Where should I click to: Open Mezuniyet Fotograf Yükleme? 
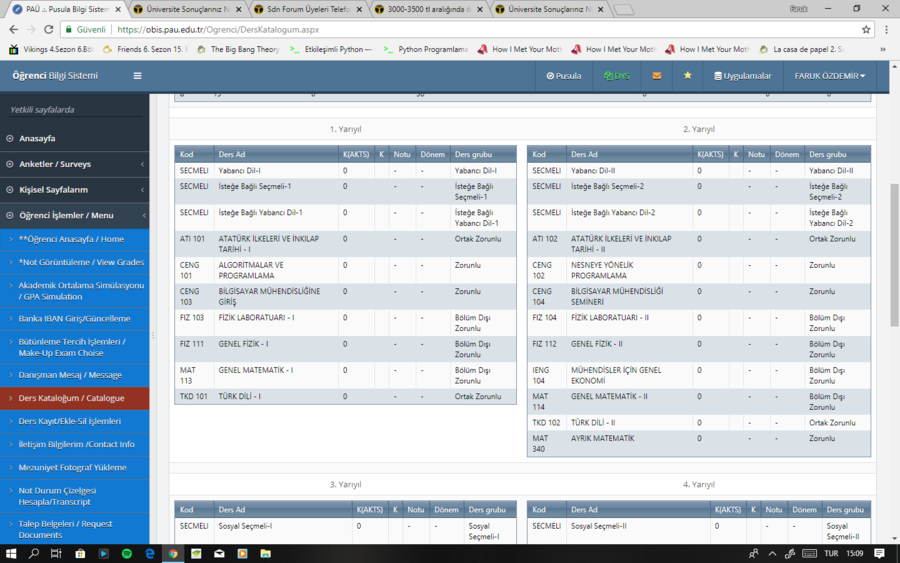[x=75, y=467]
